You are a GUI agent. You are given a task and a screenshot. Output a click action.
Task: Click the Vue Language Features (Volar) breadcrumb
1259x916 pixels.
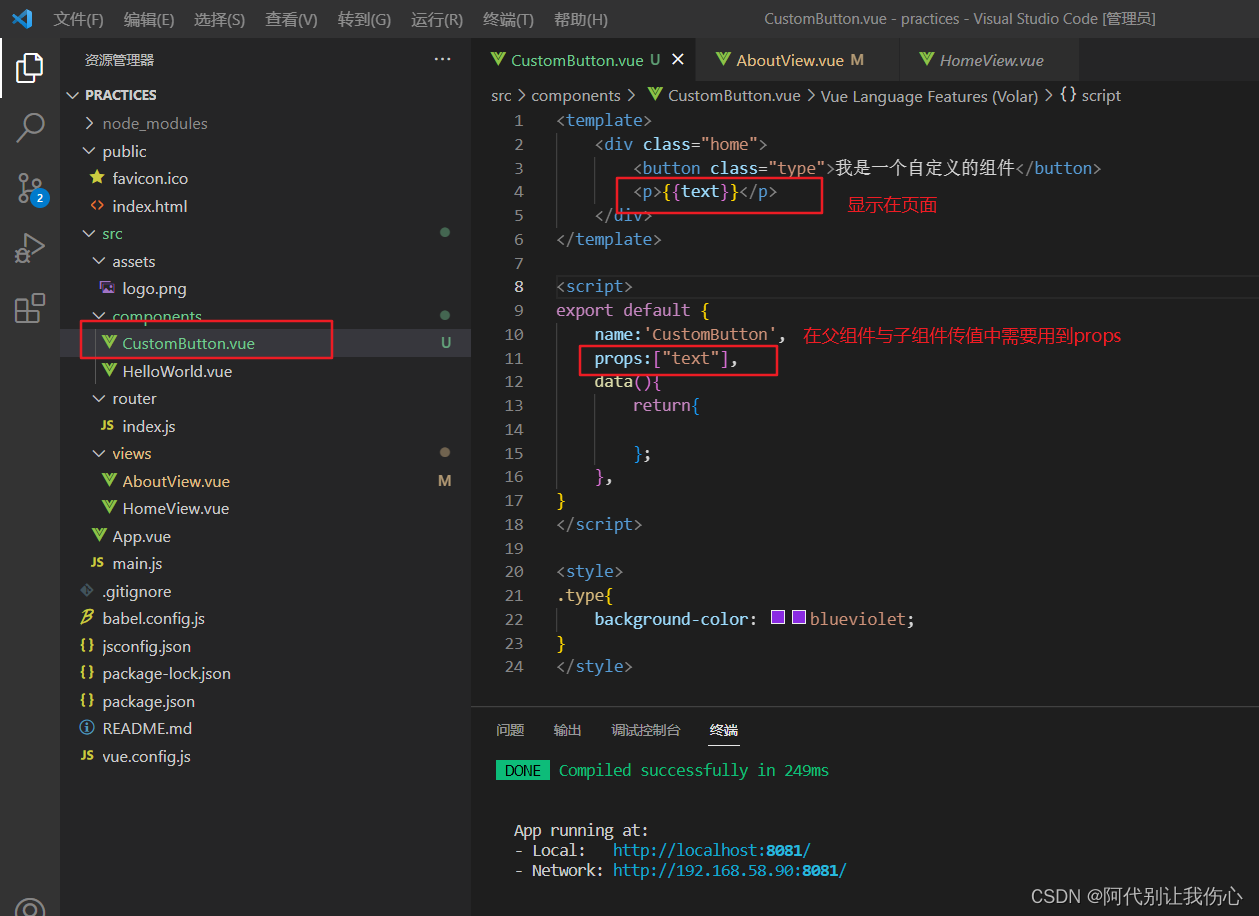pyautogui.click(x=929, y=95)
